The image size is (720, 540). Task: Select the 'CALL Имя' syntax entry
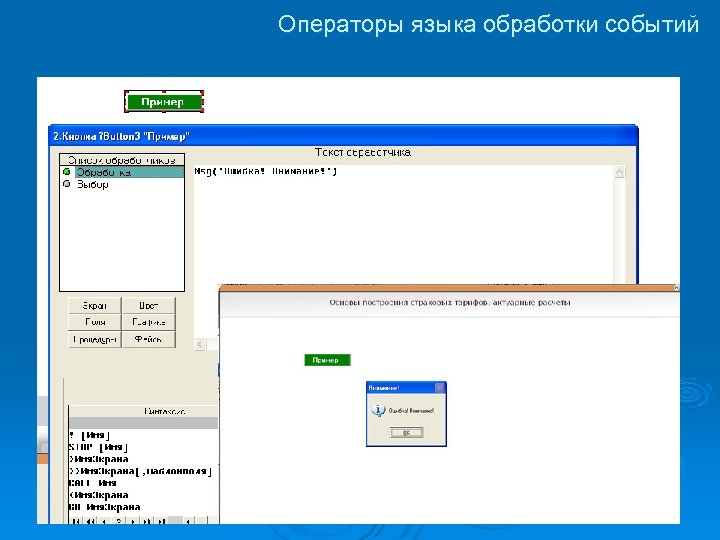point(92,483)
